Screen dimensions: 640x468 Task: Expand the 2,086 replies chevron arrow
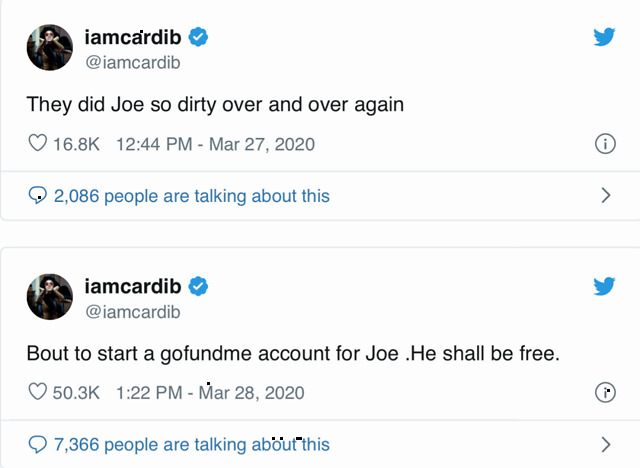pyautogui.click(x=605, y=195)
